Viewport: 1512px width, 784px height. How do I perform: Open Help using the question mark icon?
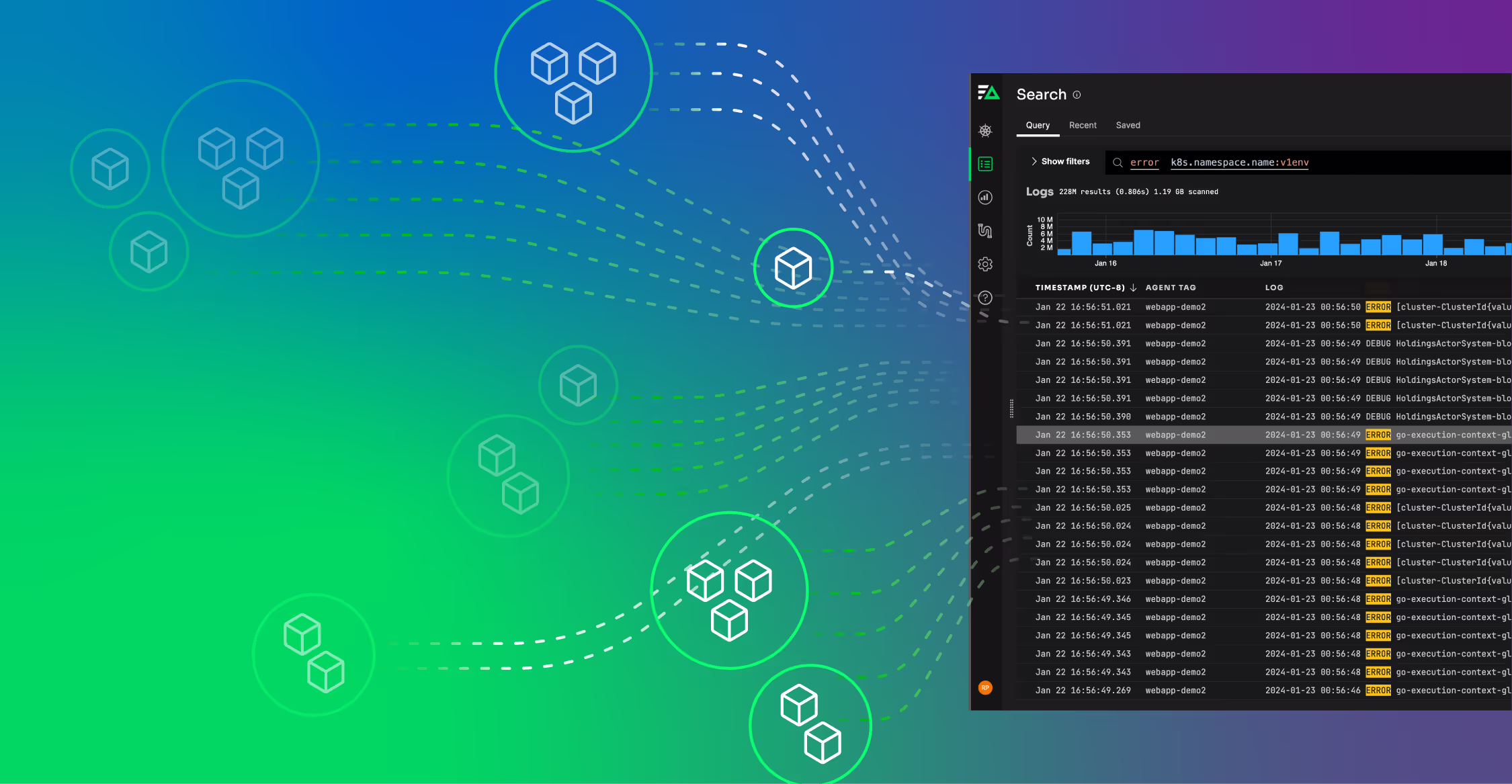point(985,298)
